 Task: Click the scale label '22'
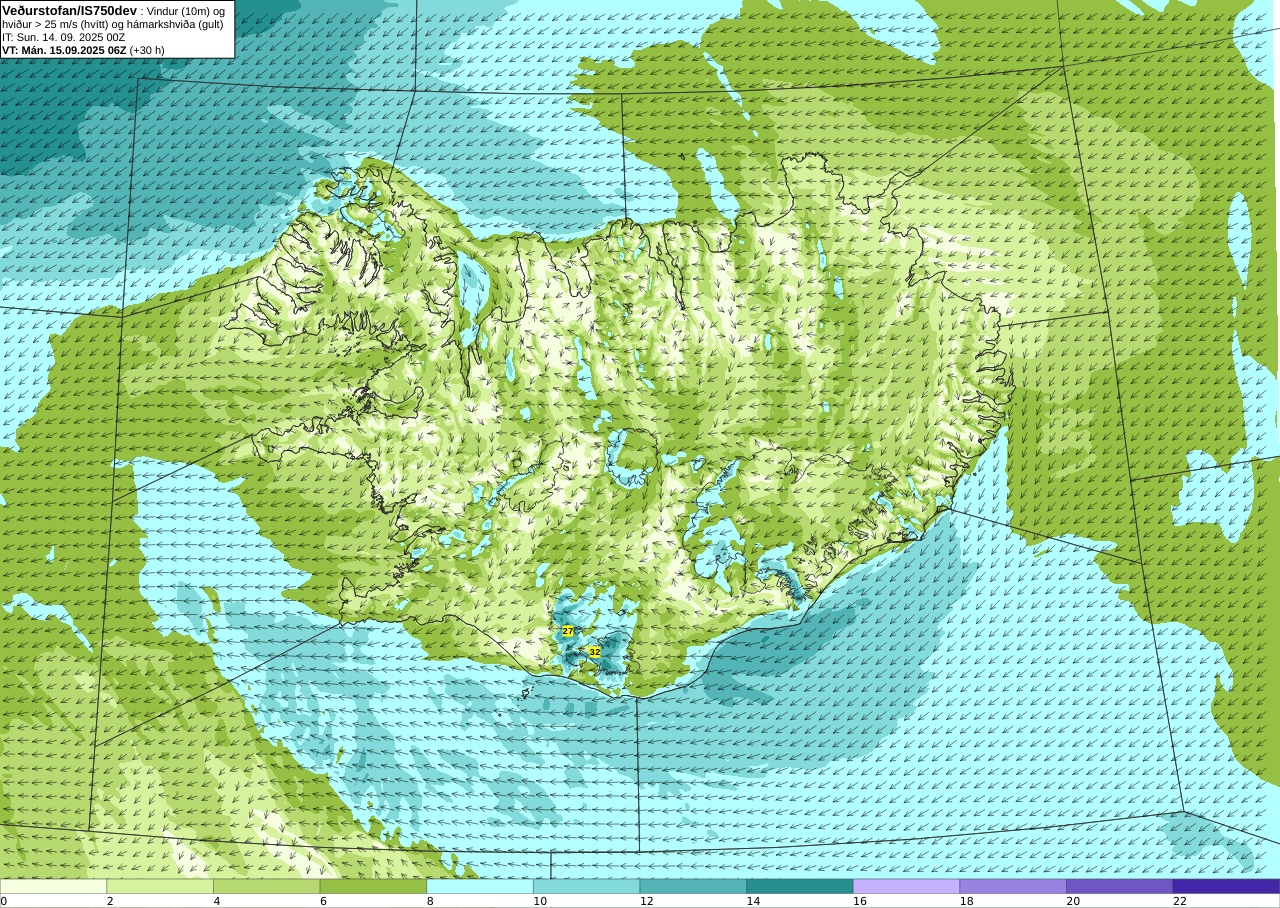coord(1180,901)
